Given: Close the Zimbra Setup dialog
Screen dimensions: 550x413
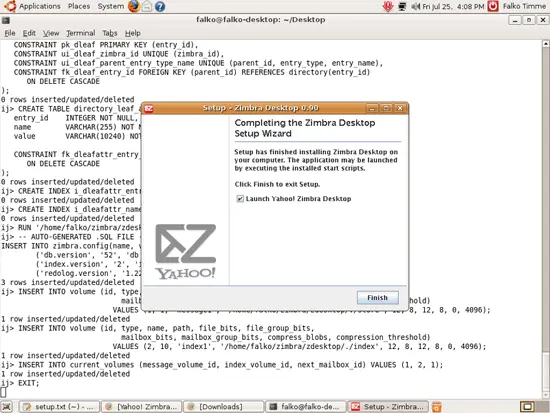Looking at the screenshot, I should click(400, 108).
